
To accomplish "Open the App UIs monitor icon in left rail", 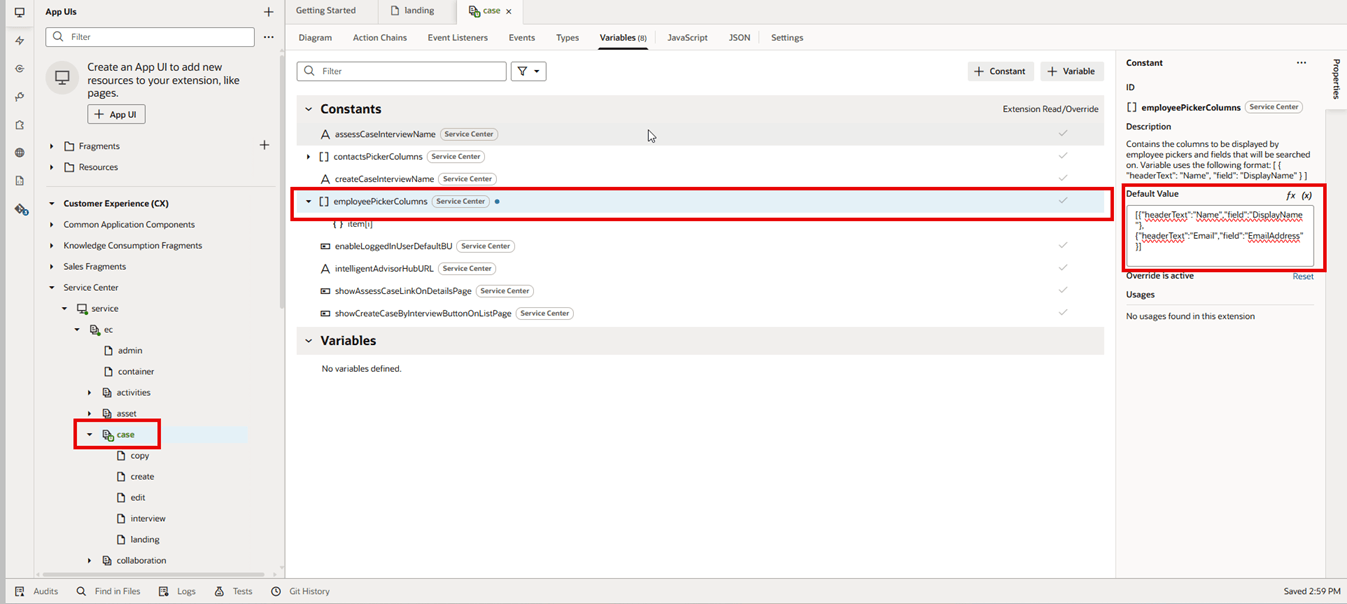I will click(19, 13).
